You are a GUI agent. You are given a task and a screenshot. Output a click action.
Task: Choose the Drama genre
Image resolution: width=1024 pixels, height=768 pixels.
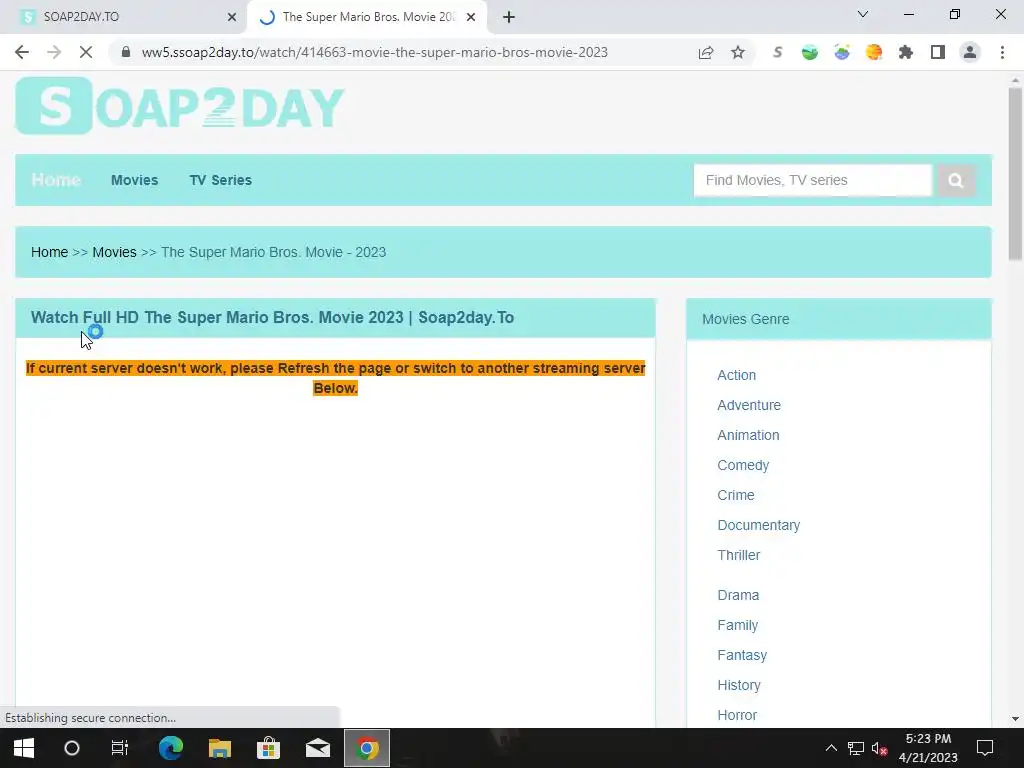(x=738, y=595)
